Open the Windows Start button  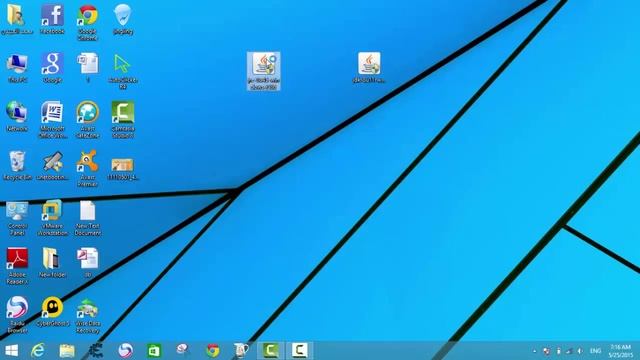(x=11, y=350)
